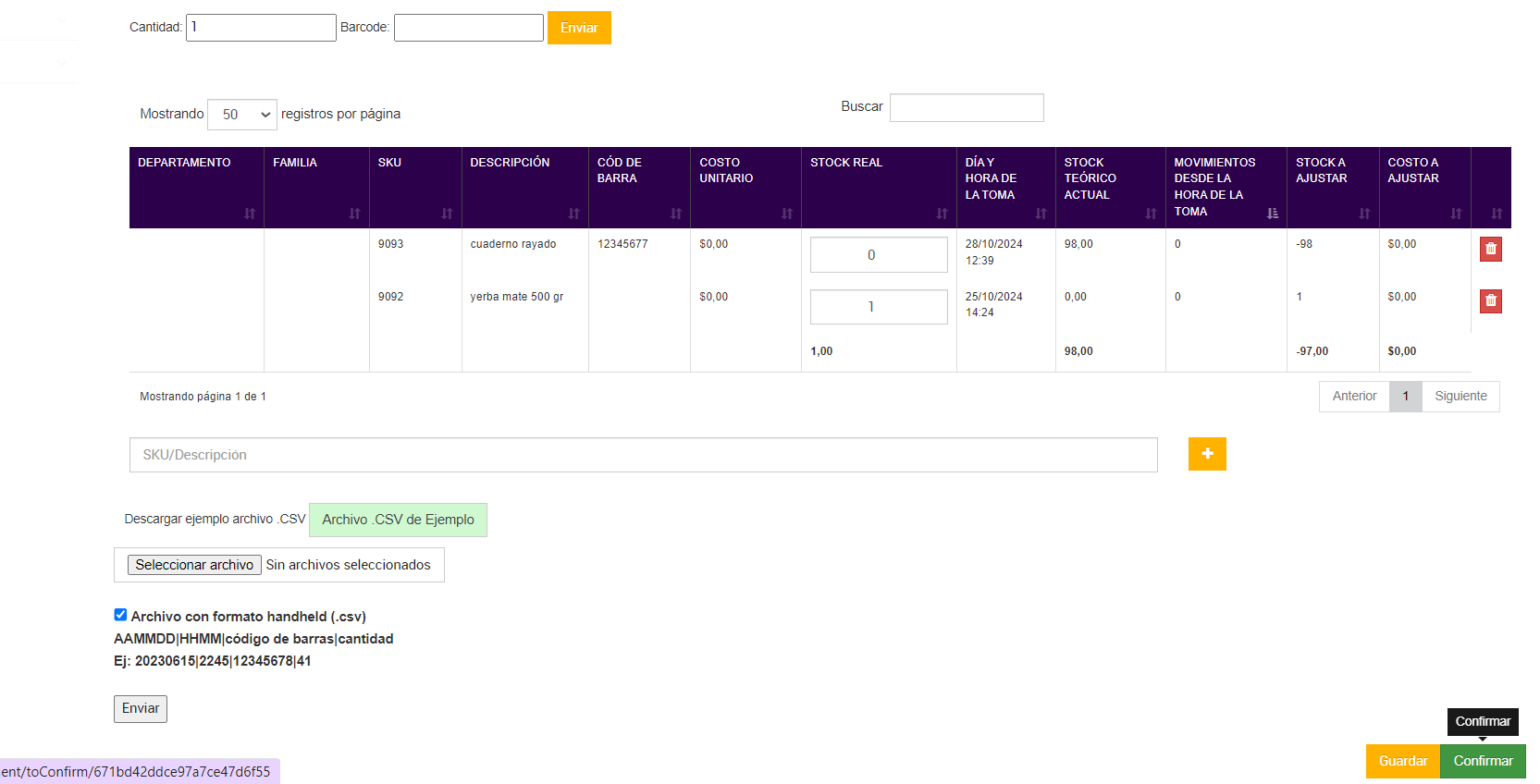1540x784 pixels.
Task: Click the Buscar search field
Action: tap(967, 107)
